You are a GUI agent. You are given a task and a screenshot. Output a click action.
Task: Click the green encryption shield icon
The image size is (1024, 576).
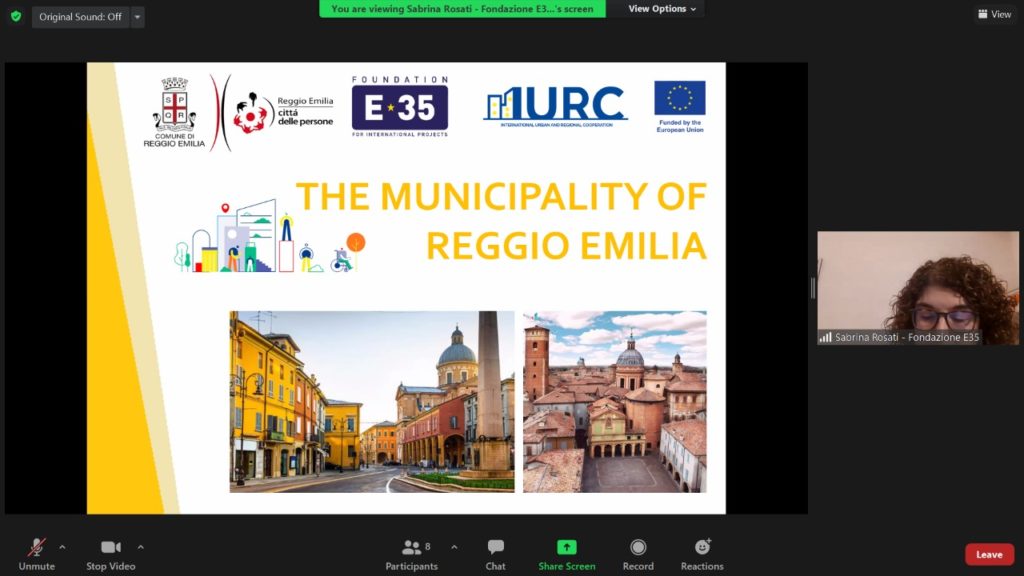pos(15,16)
